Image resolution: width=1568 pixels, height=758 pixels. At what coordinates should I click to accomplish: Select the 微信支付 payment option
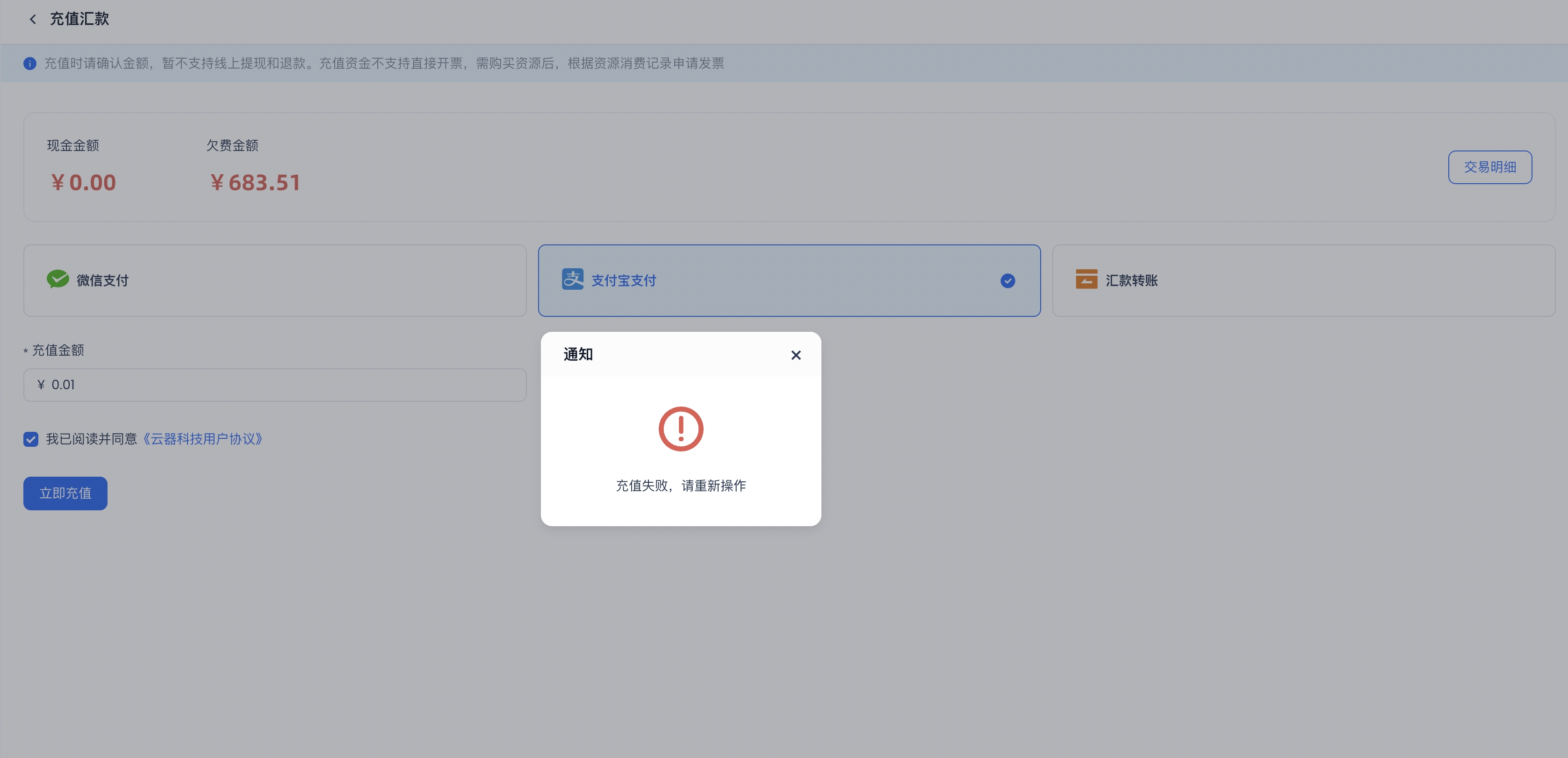coord(275,280)
